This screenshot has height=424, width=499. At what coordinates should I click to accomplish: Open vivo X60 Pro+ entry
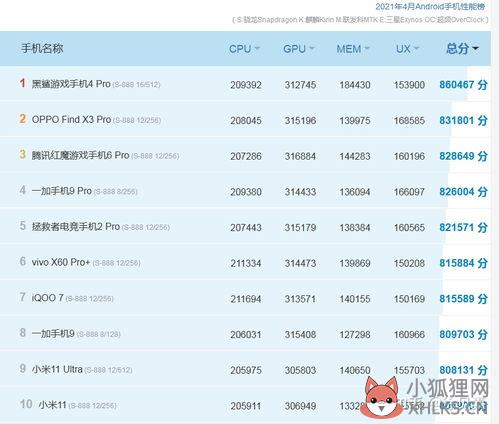(x=61, y=262)
